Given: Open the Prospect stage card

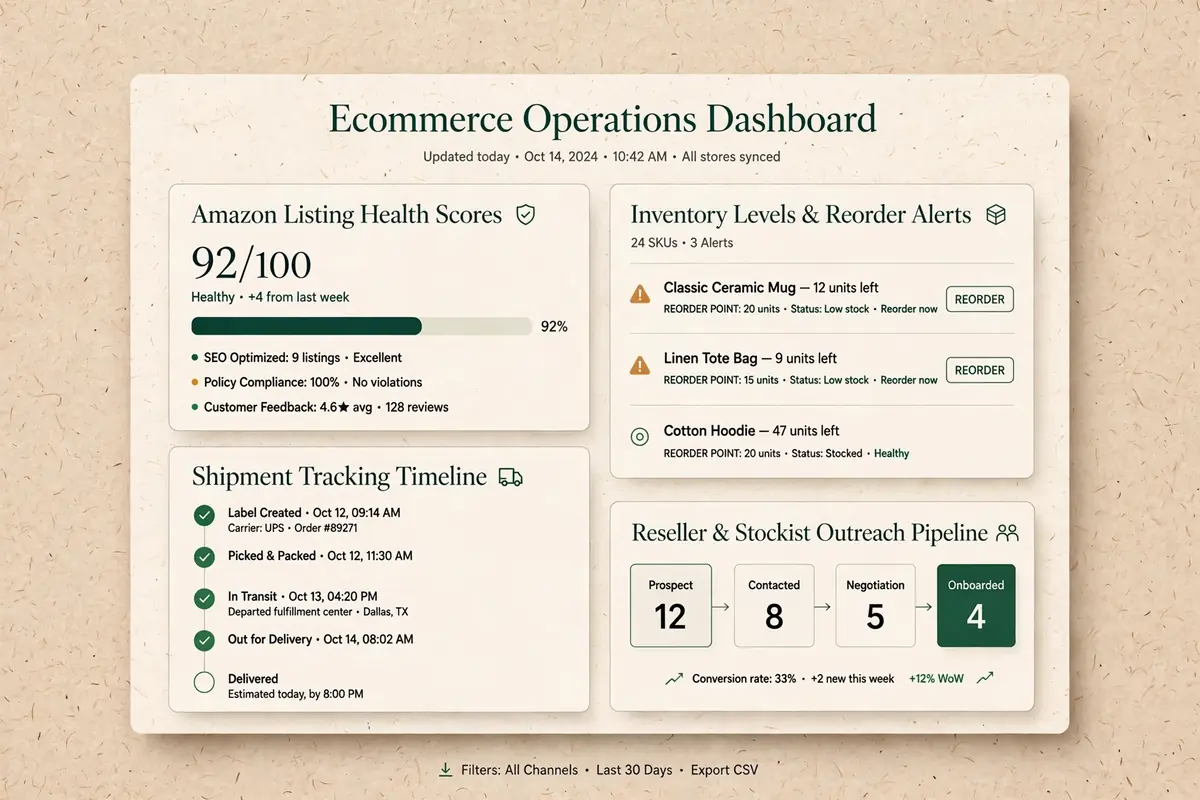Looking at the screenshot, I should pos(671,605).
